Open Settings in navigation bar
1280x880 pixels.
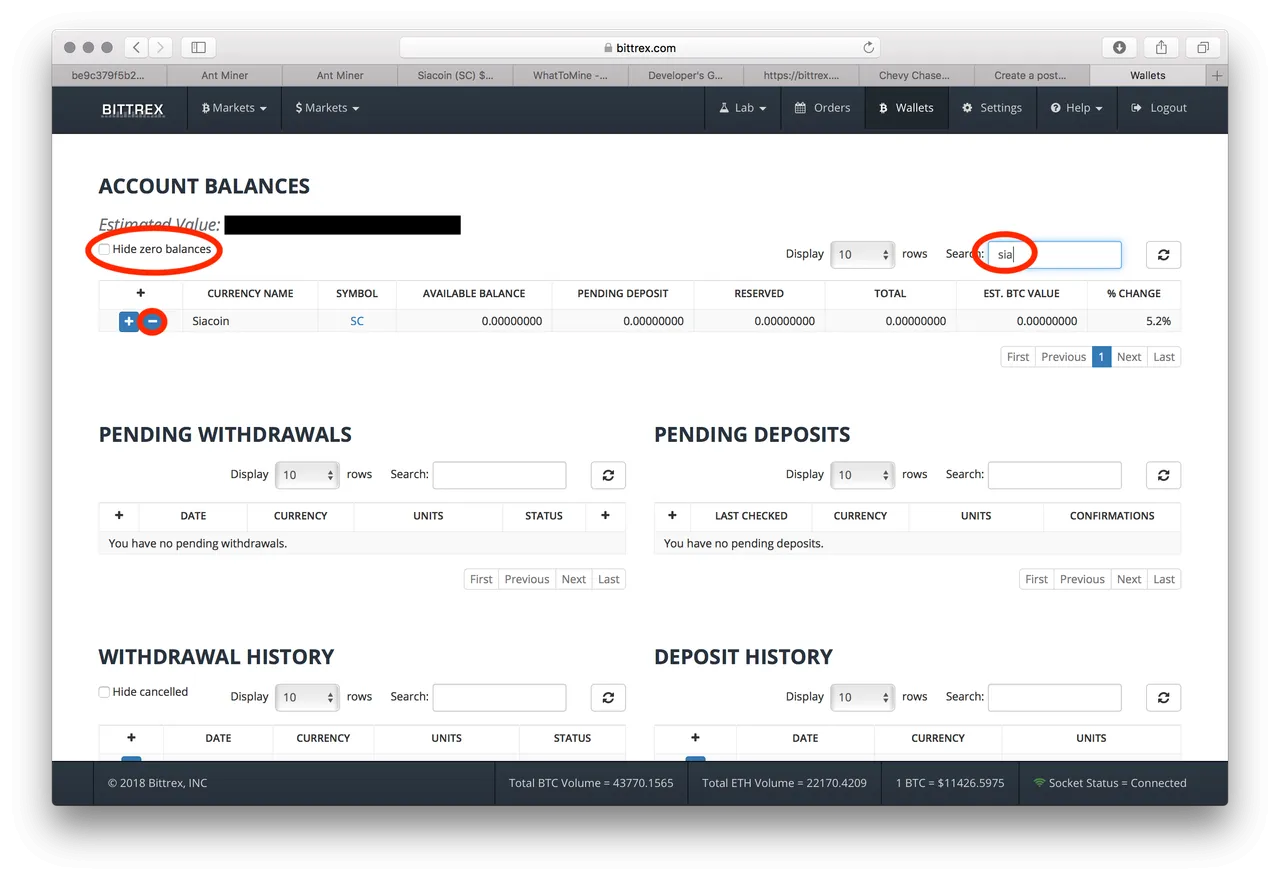point(992,108)
